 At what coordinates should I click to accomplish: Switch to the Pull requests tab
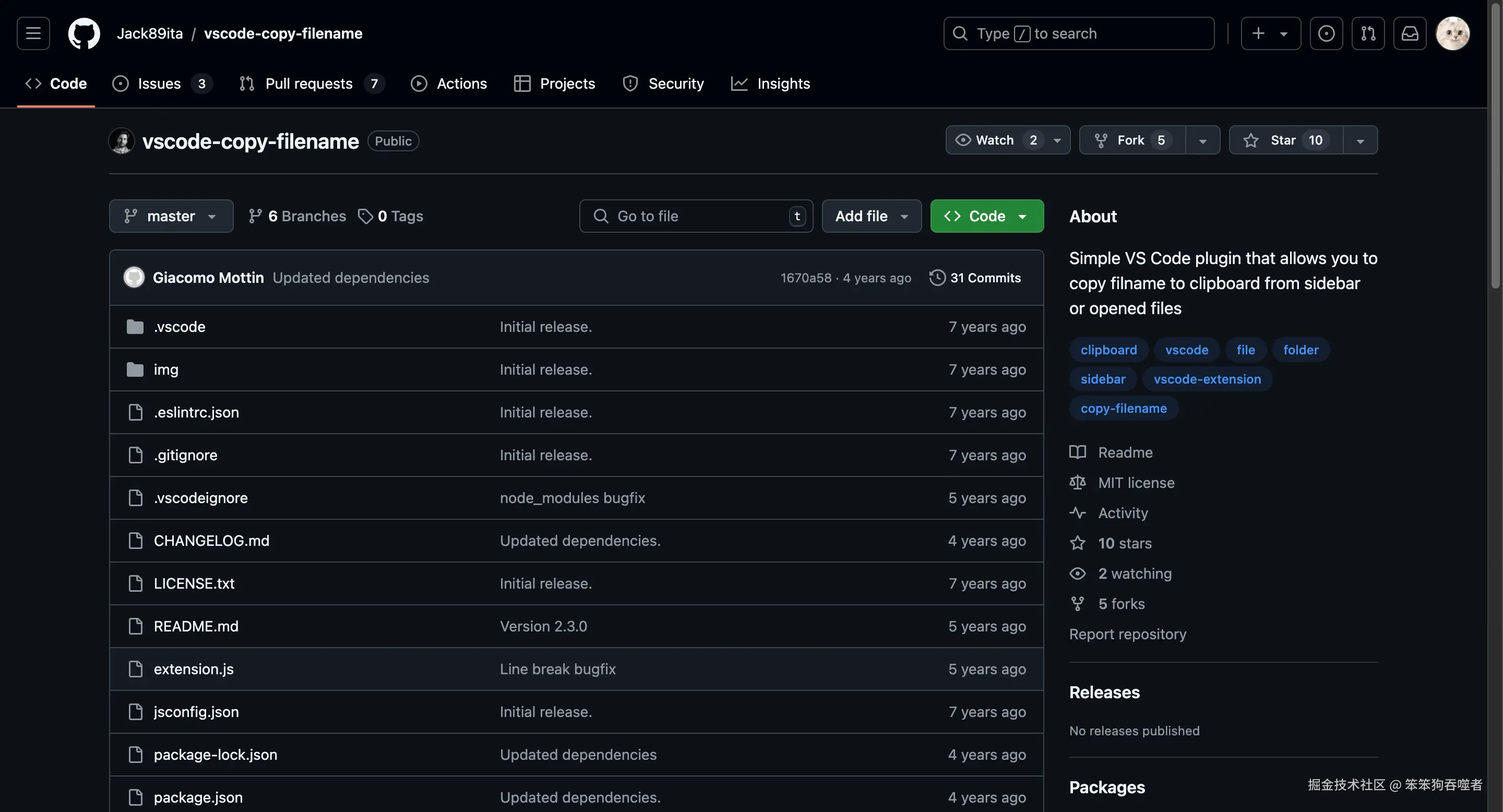coord(308,83)
